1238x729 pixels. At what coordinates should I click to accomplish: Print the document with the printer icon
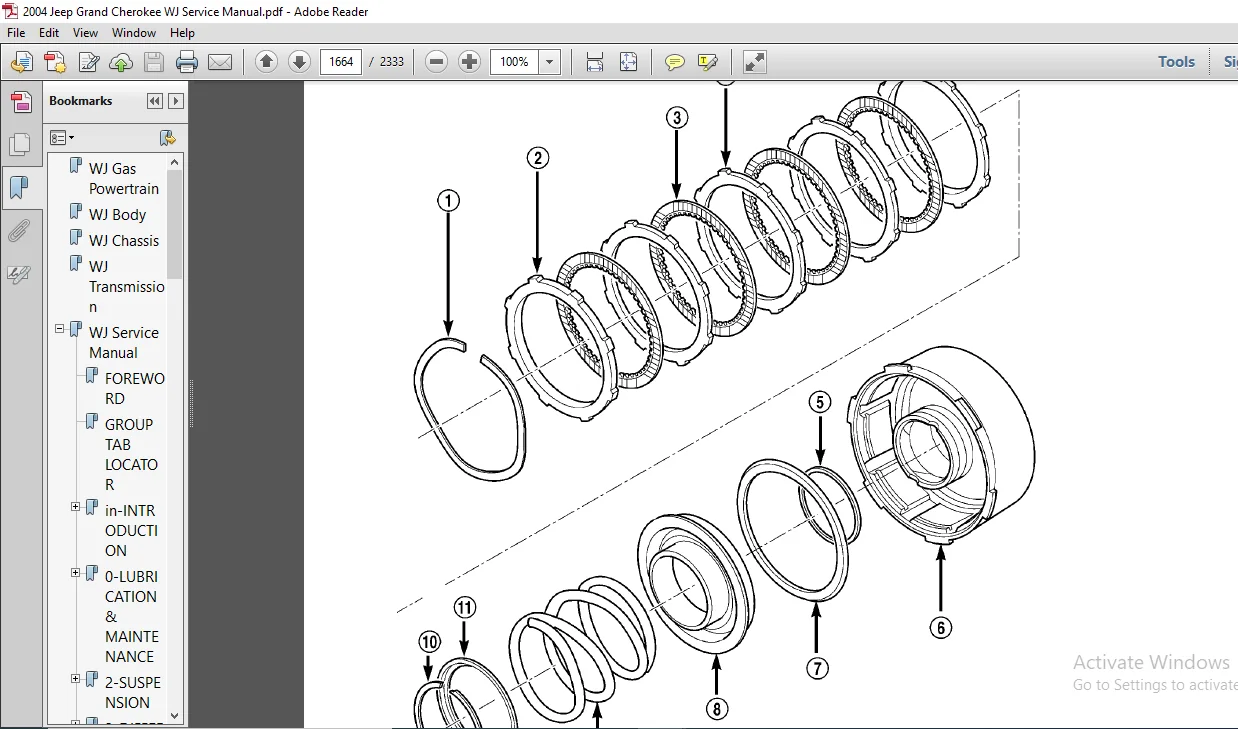click(x=187, y=62)
